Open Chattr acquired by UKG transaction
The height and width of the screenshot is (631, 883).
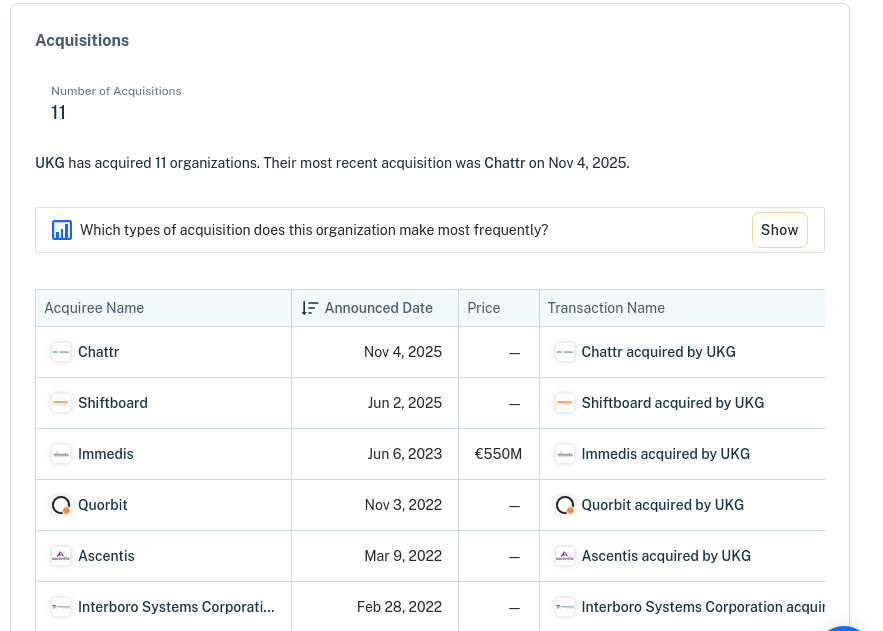click(x=658, y=352)
